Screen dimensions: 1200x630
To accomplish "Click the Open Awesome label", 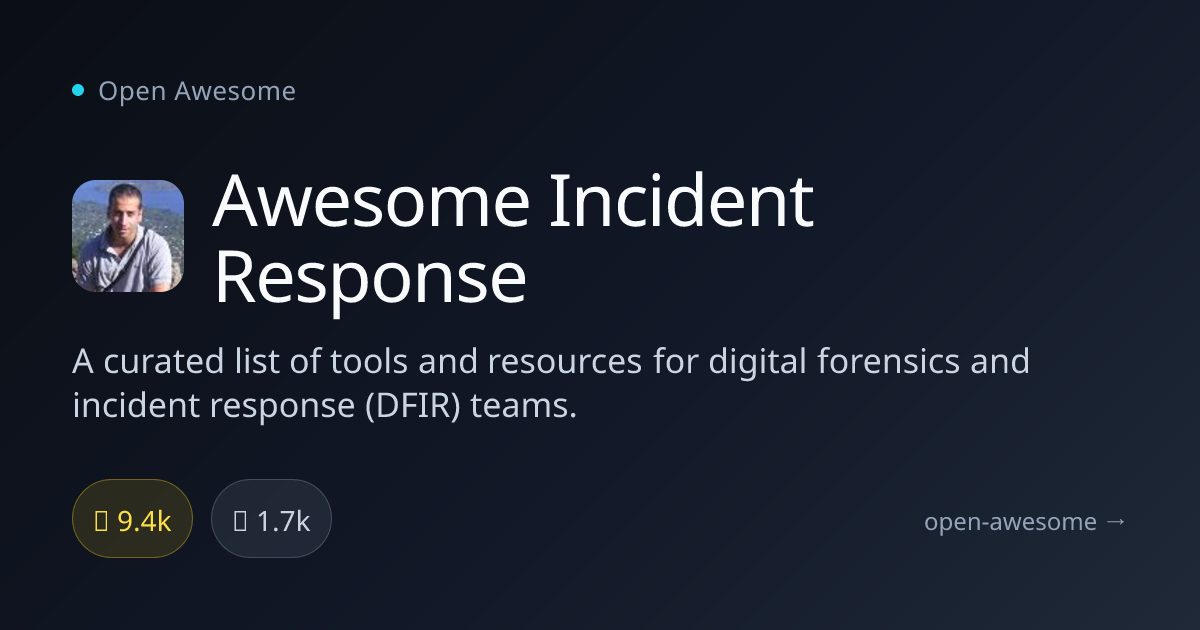I will (197, 91).
